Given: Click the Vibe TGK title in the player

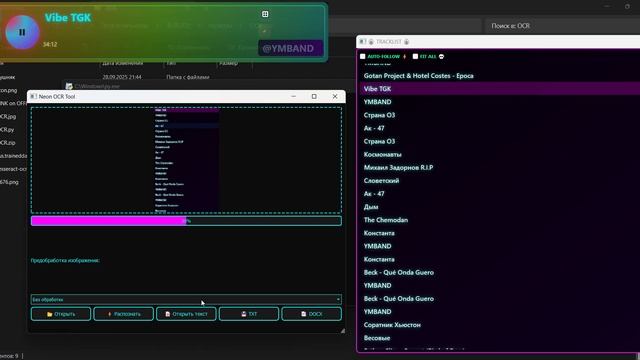Looking at the screenshot, I should point(68,18).
